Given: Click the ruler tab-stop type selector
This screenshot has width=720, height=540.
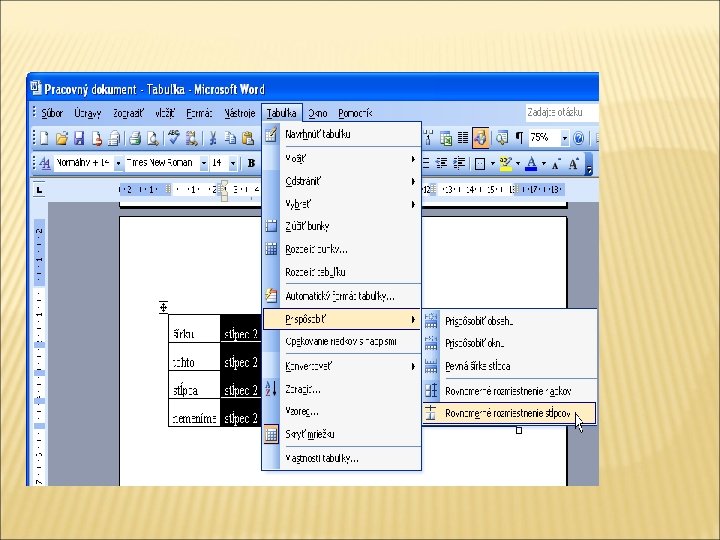Looking at the screenshot, I should 39,189.
